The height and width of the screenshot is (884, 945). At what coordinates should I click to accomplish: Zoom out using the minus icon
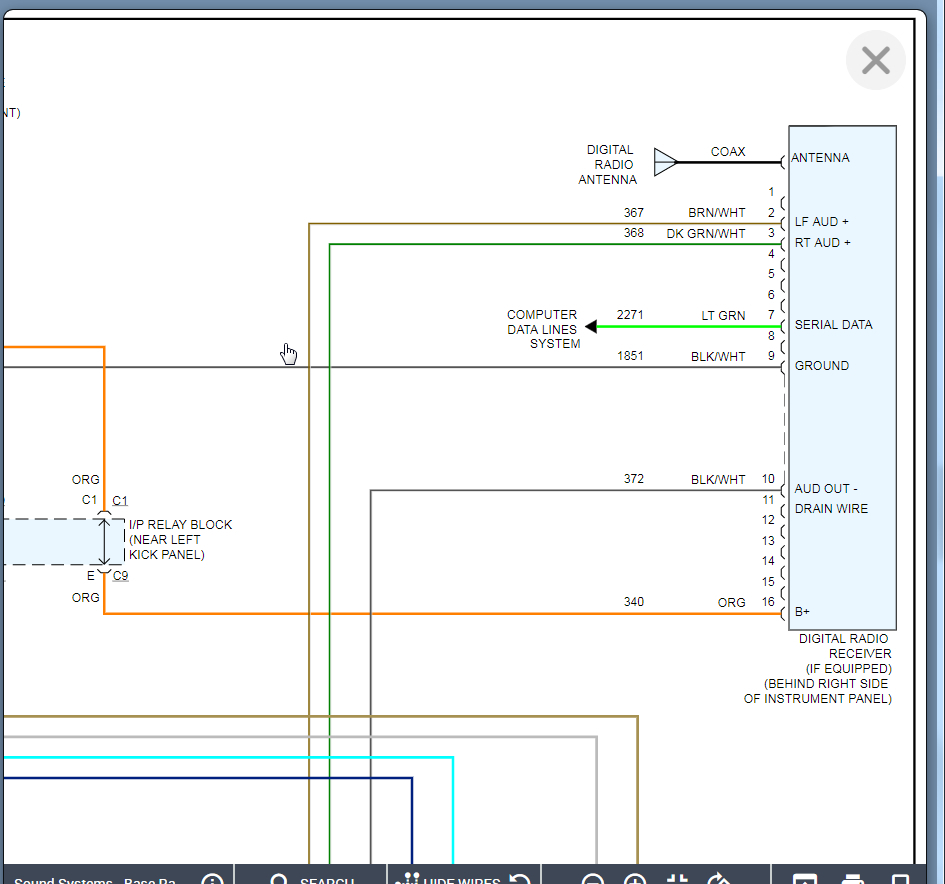point(593,881)
